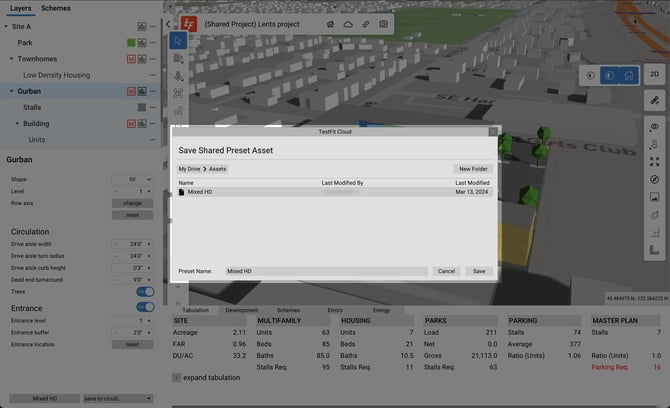
Task: Click the link share icon
Action: point(366,24)
